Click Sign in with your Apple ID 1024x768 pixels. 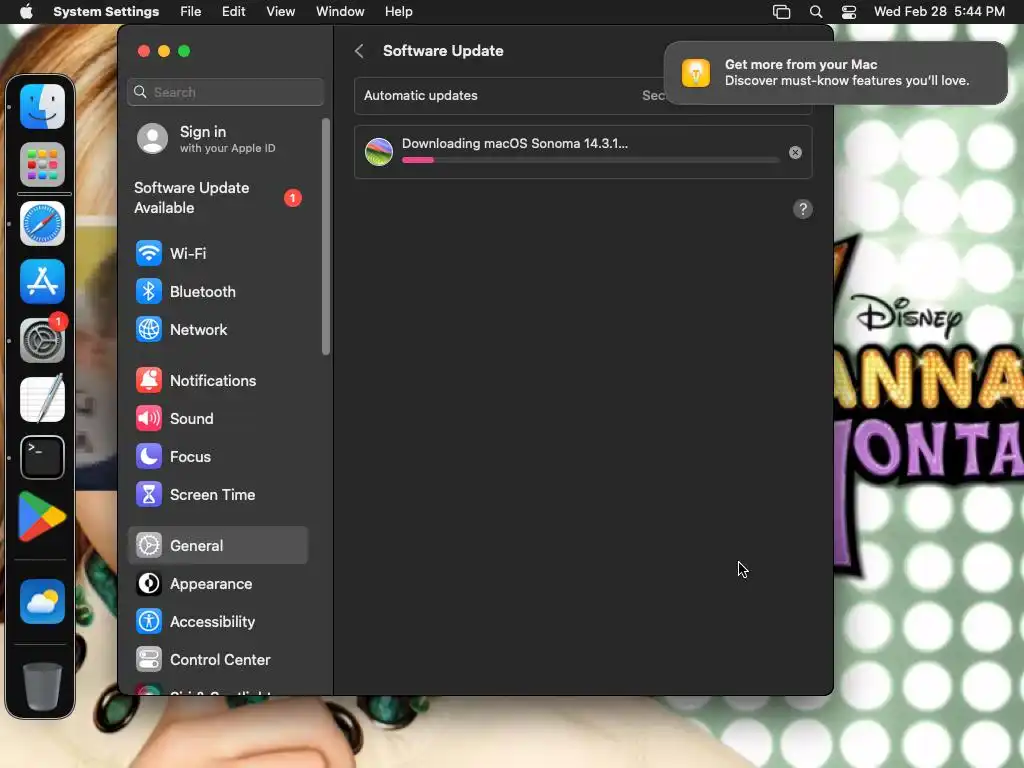pos(218,139)
